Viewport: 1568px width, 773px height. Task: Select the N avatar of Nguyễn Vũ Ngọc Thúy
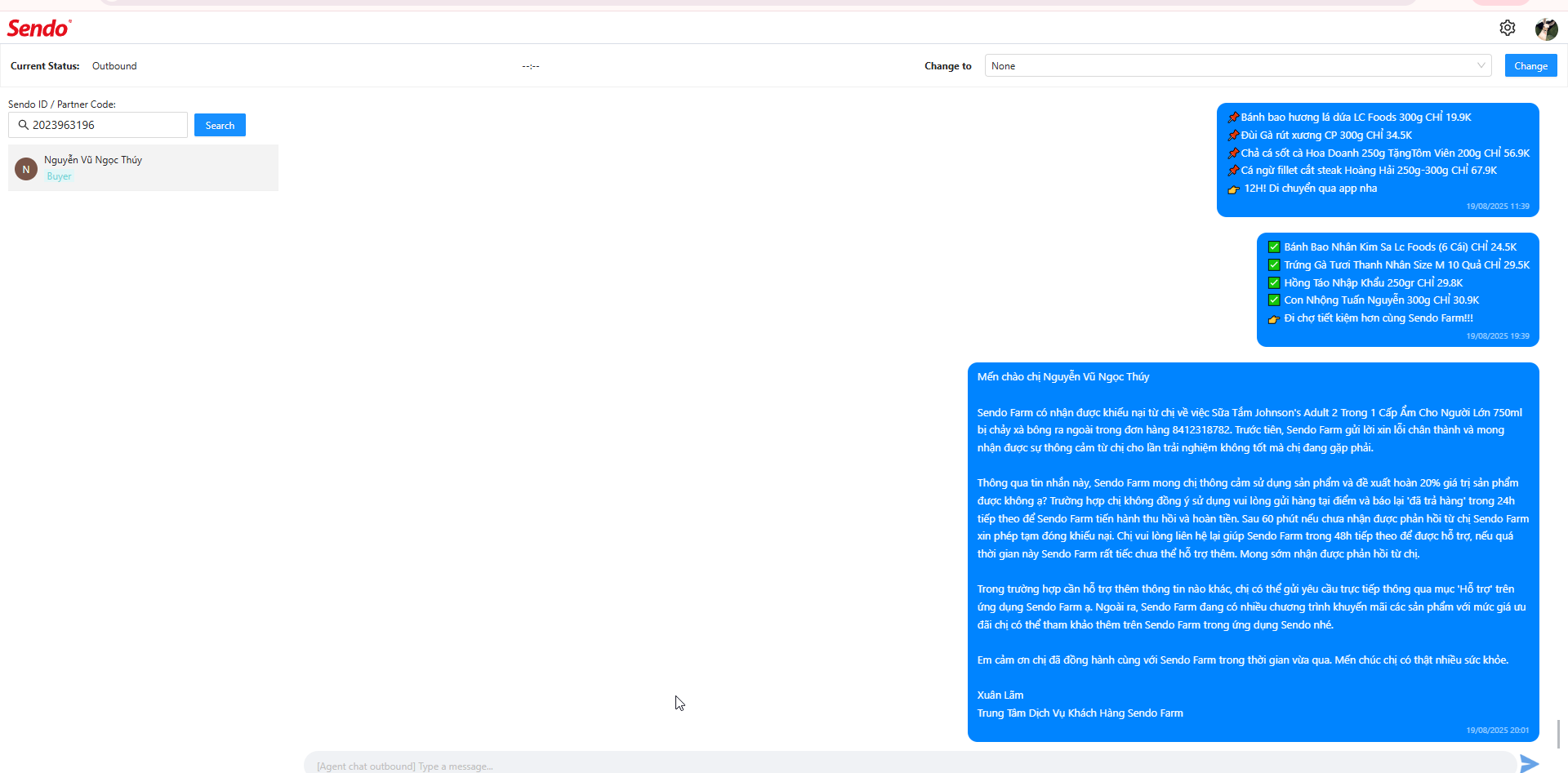point(26,169)
